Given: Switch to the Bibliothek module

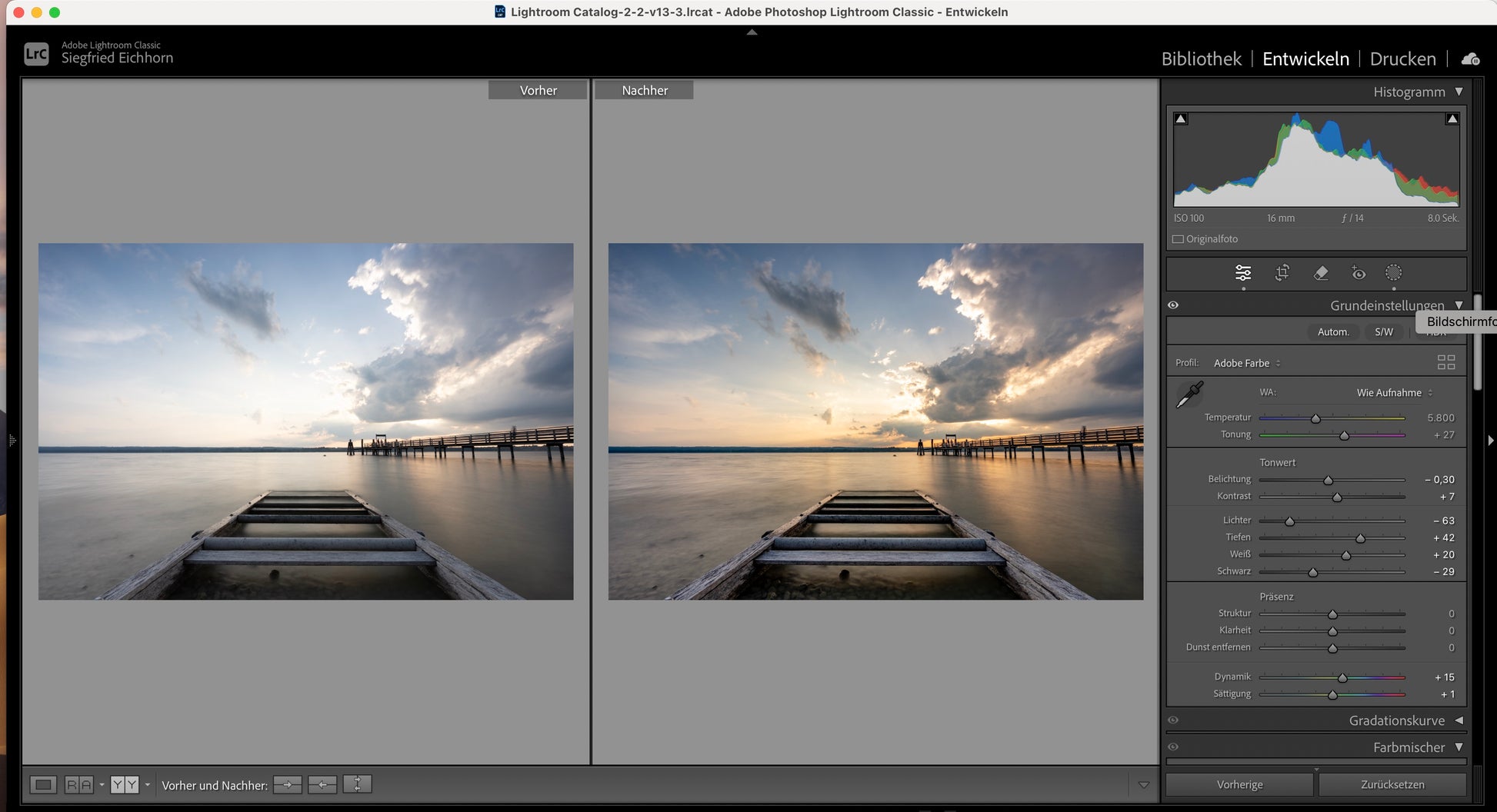Looking at the screenshot, I should coord(1201,59).
